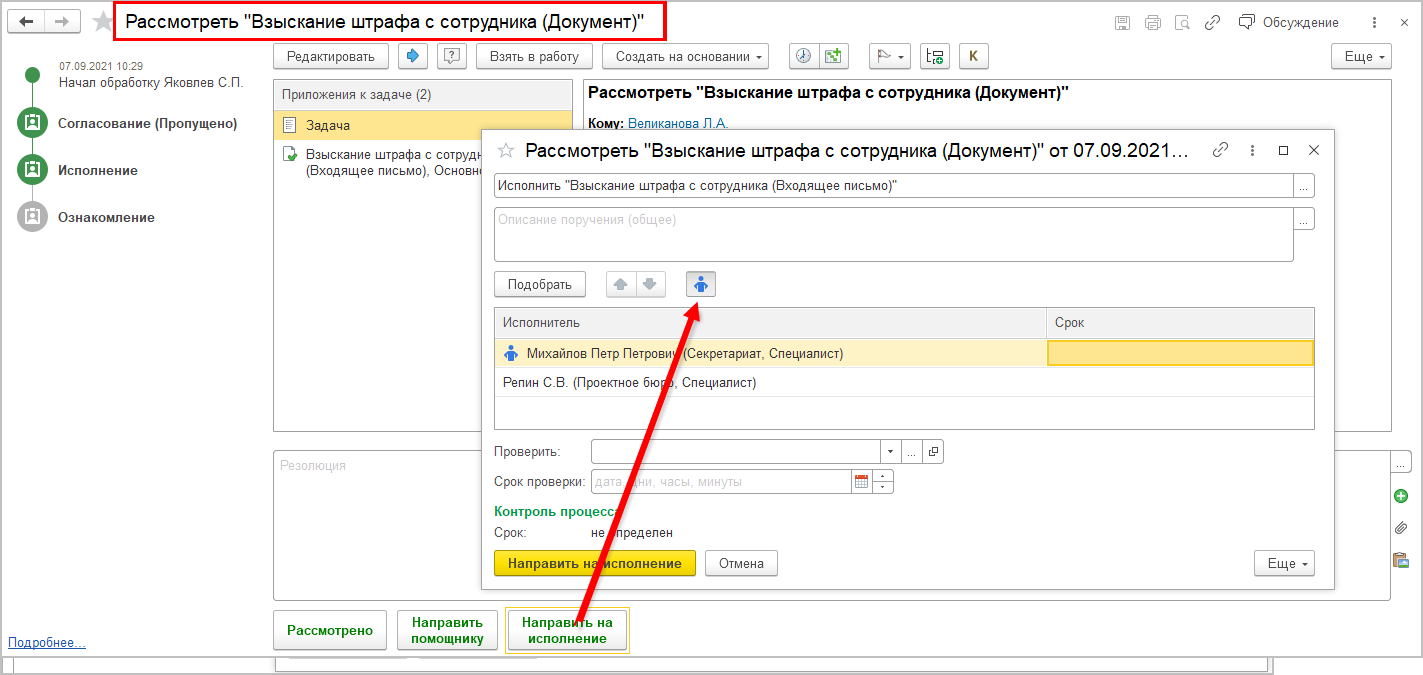Viewport: 1423px width, 675px height.
Task: Open print preview magnifier icon
Action: (x=1182, y=22)
